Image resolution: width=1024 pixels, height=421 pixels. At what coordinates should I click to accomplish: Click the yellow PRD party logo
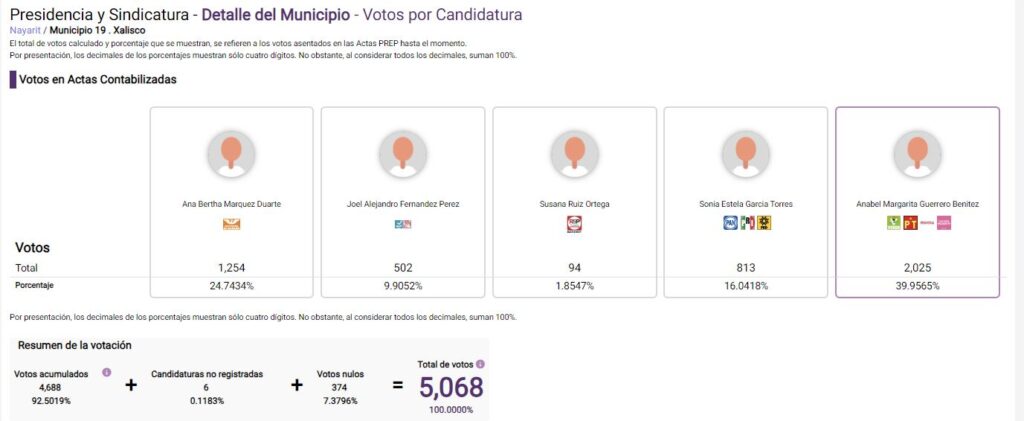tap(764, 223)
